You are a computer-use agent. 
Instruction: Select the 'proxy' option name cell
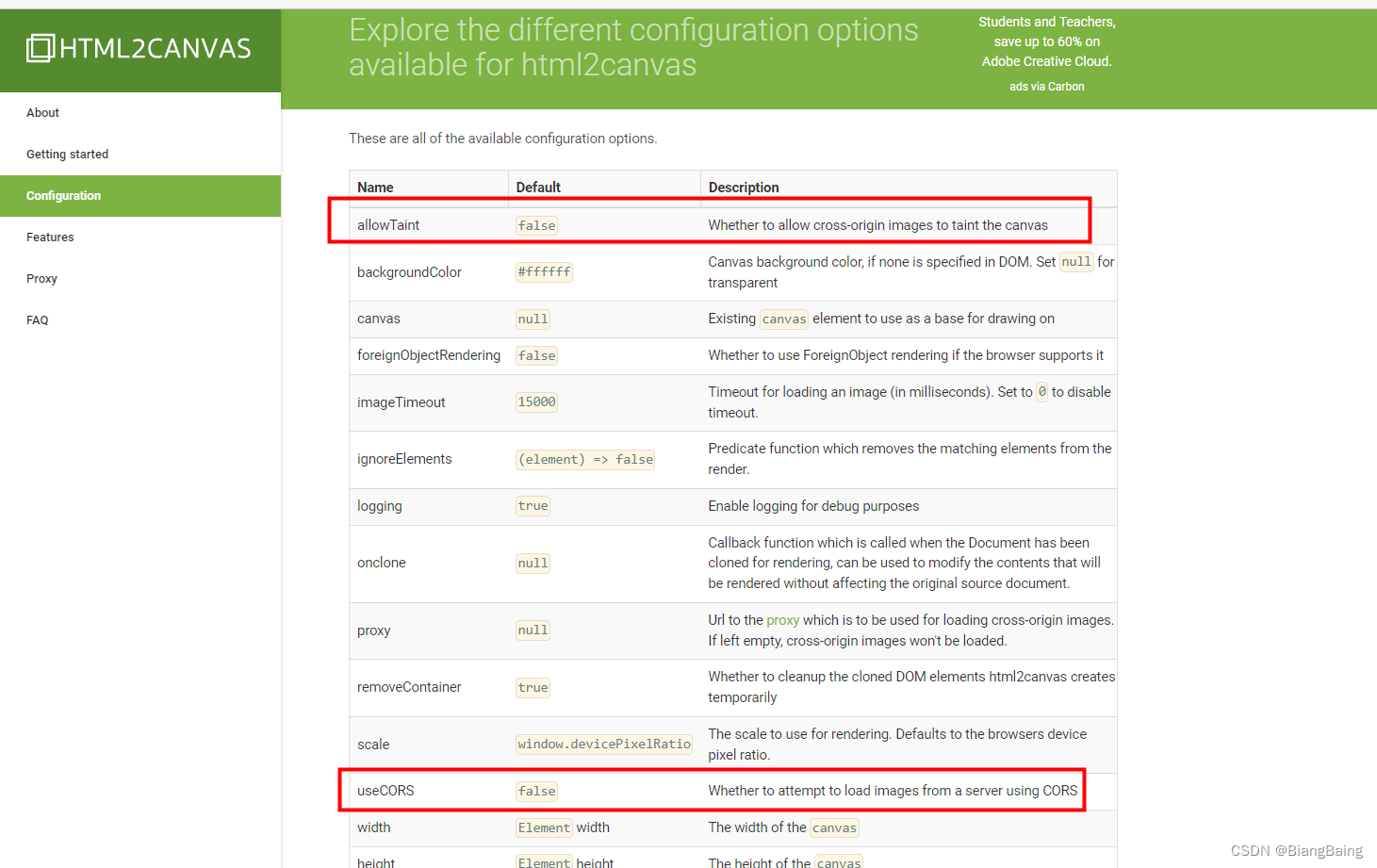(x=374, y=631)
